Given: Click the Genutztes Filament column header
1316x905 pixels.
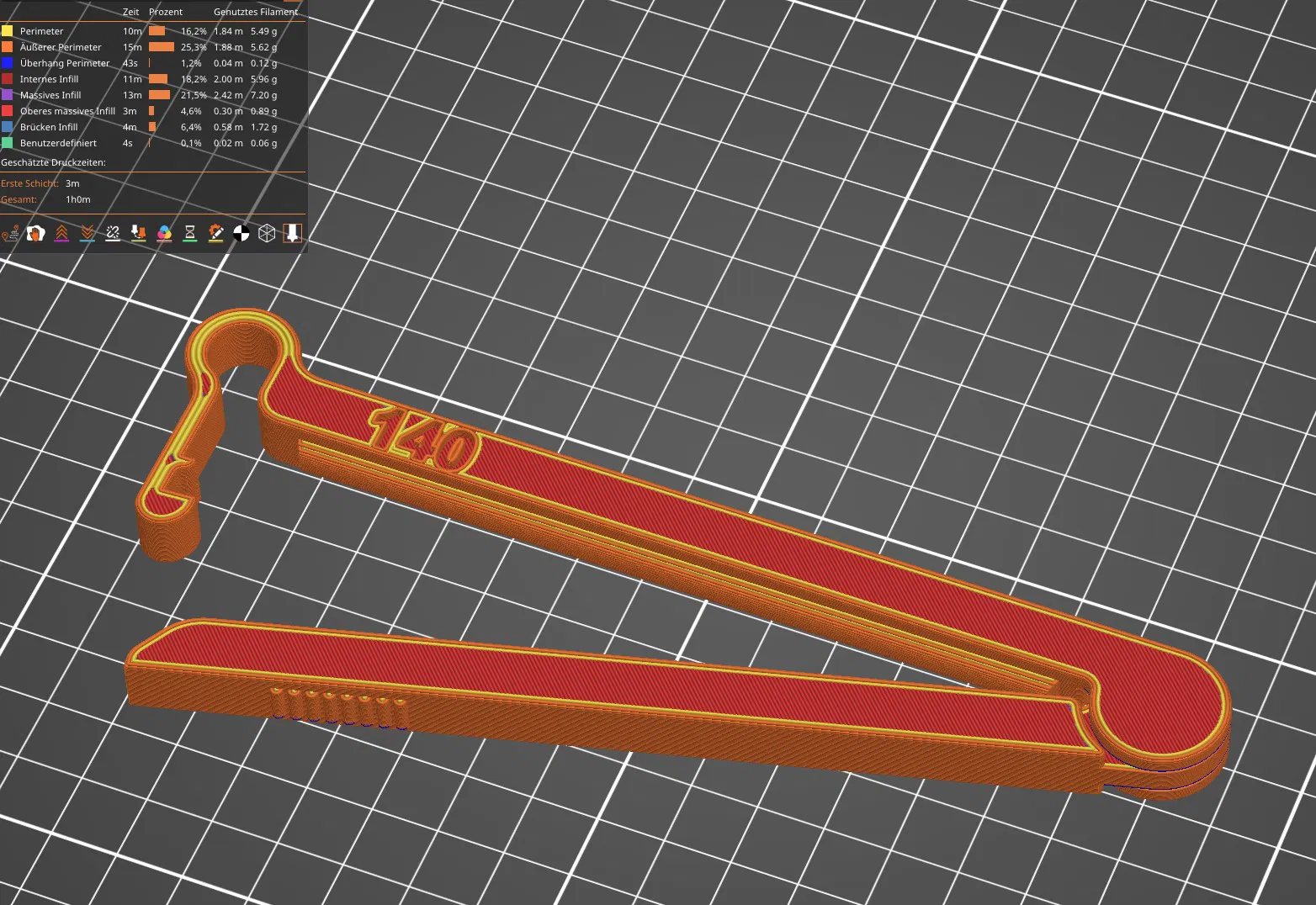Looking at the screenshot, I should [256, 12].
